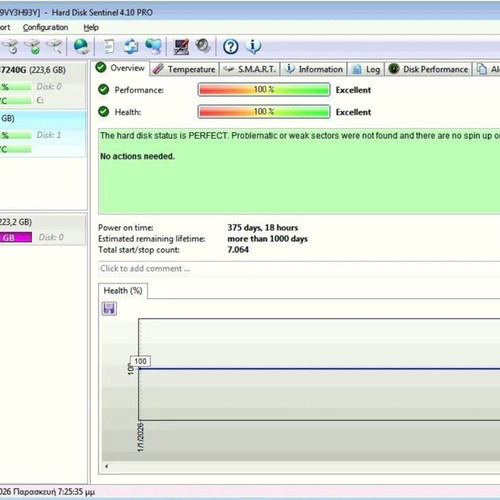This screenshot has width=500, height=500.
Task: Click the speaker sound toolbar icon
Action: click(203, 46)
